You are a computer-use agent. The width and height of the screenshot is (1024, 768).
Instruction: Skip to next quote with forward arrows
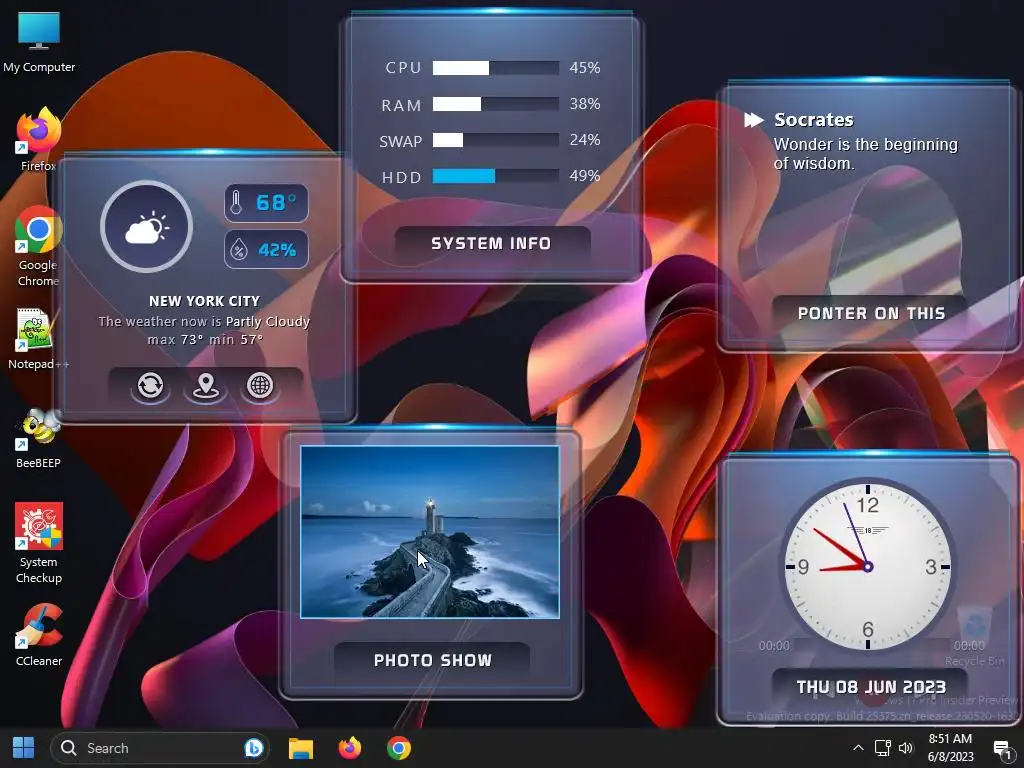[754, 120]
